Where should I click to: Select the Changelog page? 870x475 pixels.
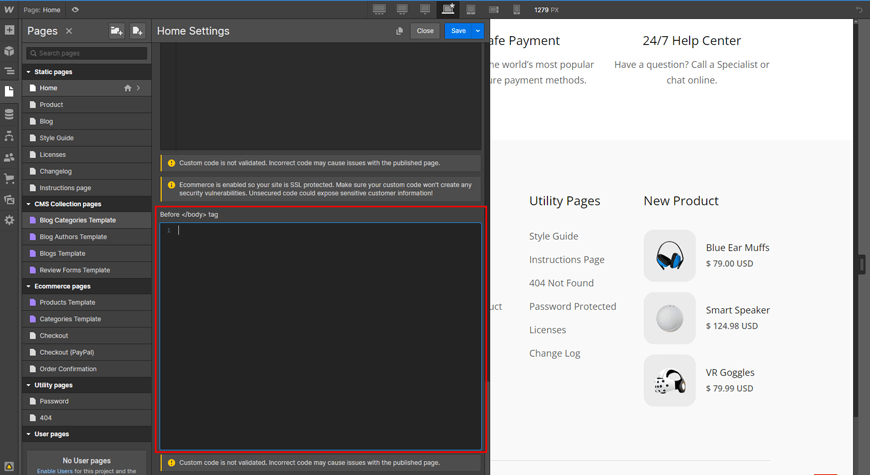pos(87,171)
